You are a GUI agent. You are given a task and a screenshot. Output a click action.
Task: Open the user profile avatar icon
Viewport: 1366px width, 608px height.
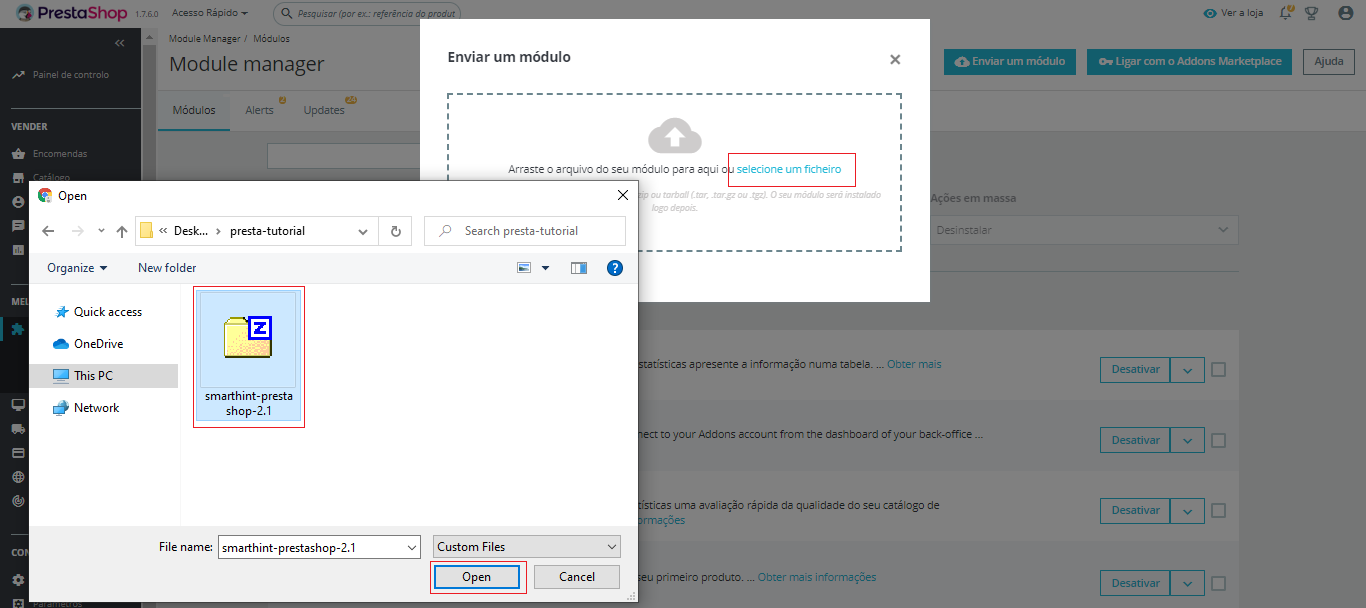coord(1345,13)
